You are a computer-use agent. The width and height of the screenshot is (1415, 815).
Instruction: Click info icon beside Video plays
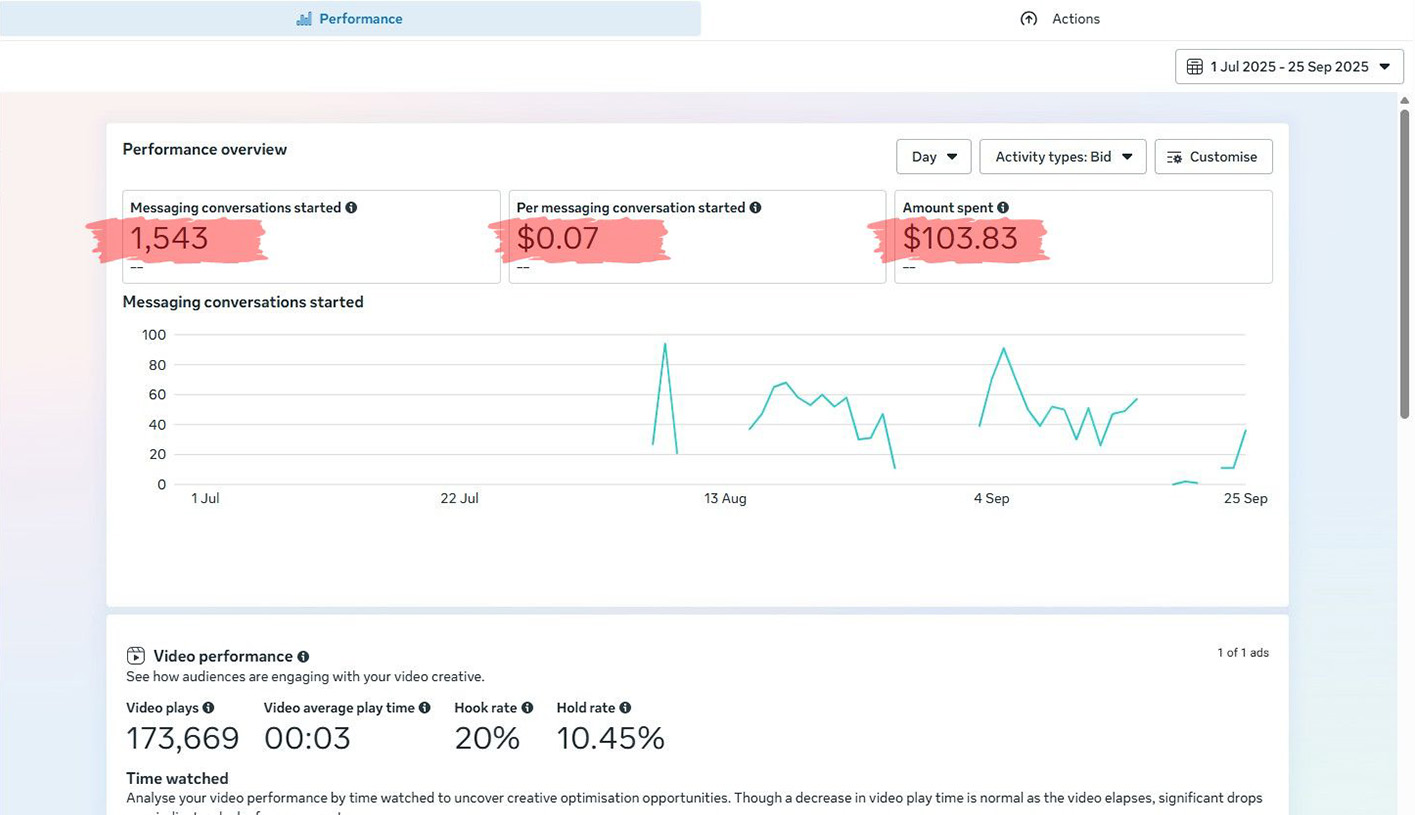pyautogui.click(x=209, y=708)
